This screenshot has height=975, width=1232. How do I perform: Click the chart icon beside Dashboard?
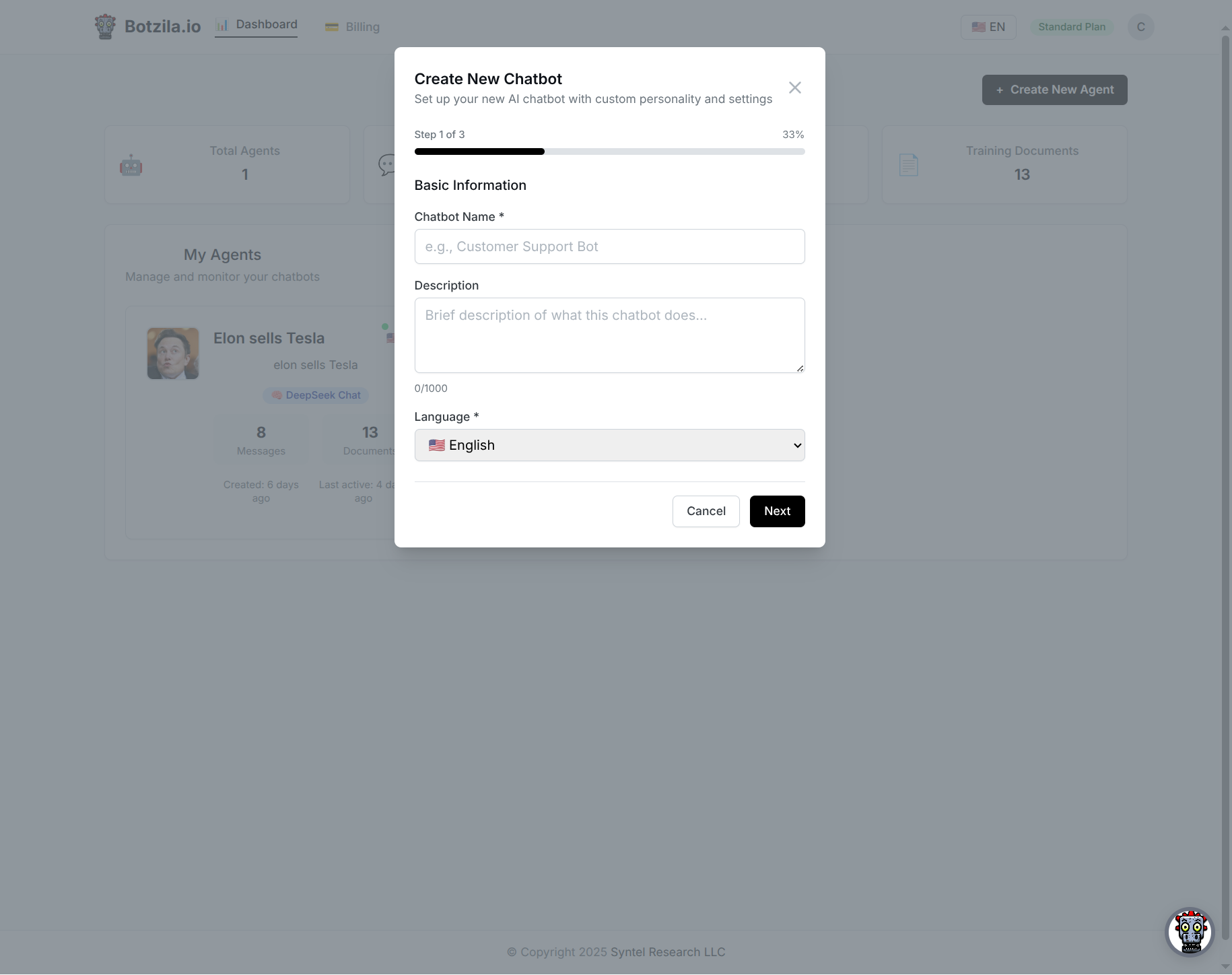222,25
